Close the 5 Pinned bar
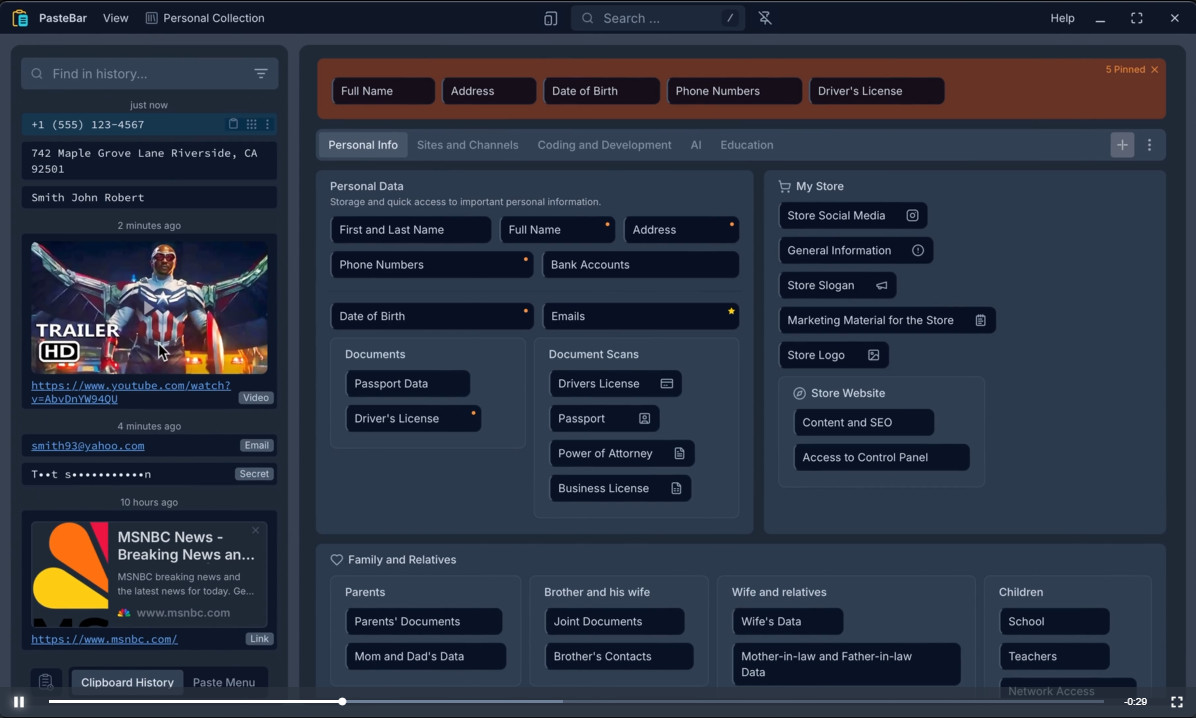The width and height of the screenshot is (1196, 718). 1155,69
